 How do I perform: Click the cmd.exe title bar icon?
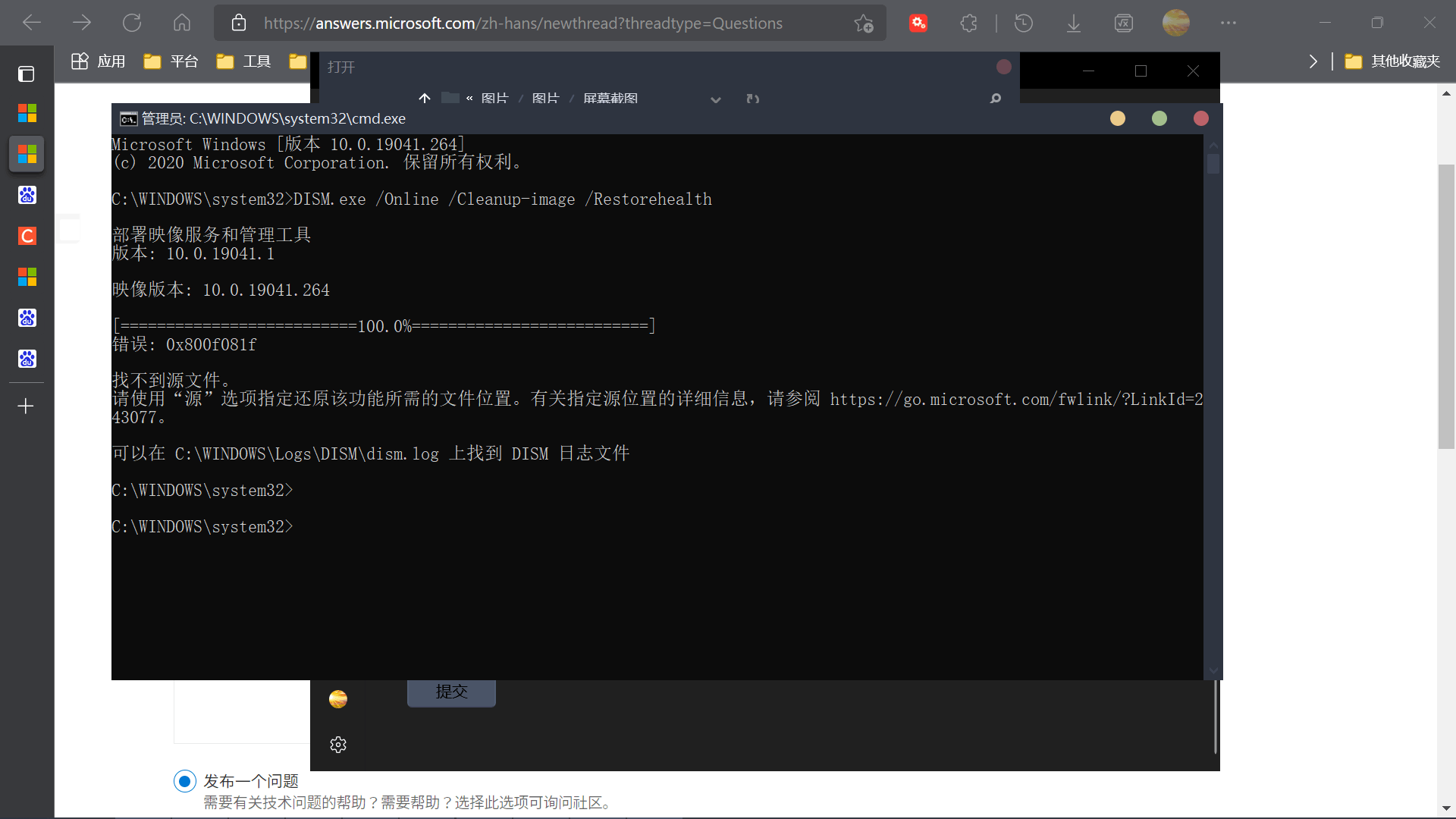128,119
